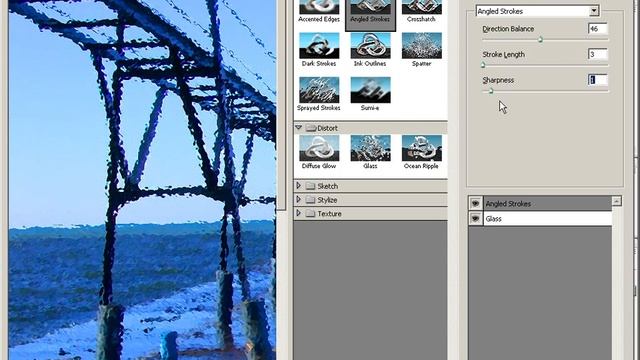Expand the Stylize filter folder
640x360 pixels.
(298, 200)
